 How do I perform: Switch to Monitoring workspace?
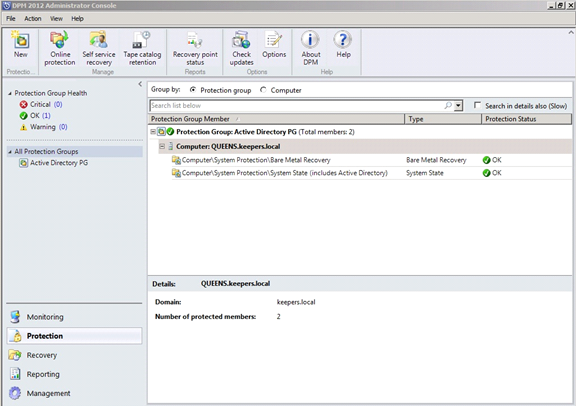(x=74, y=317)
